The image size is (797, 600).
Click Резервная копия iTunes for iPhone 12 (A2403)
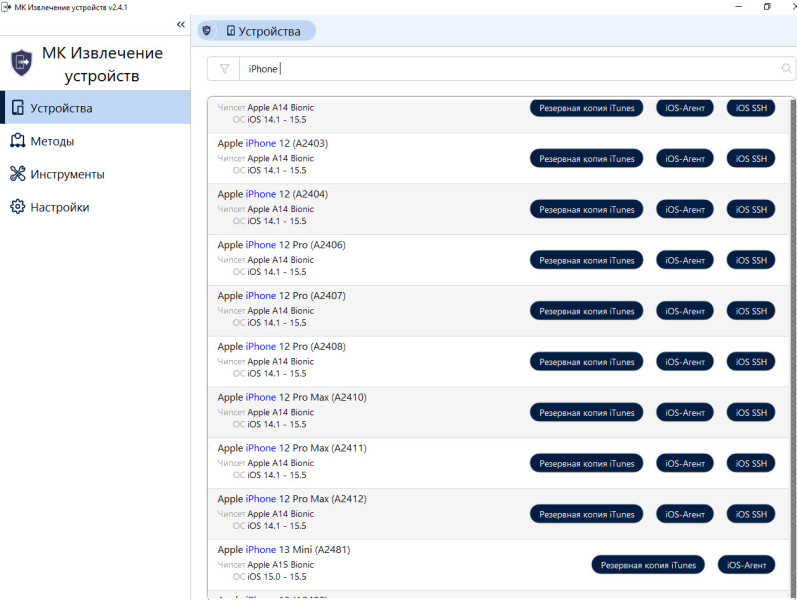coord(587,159)
